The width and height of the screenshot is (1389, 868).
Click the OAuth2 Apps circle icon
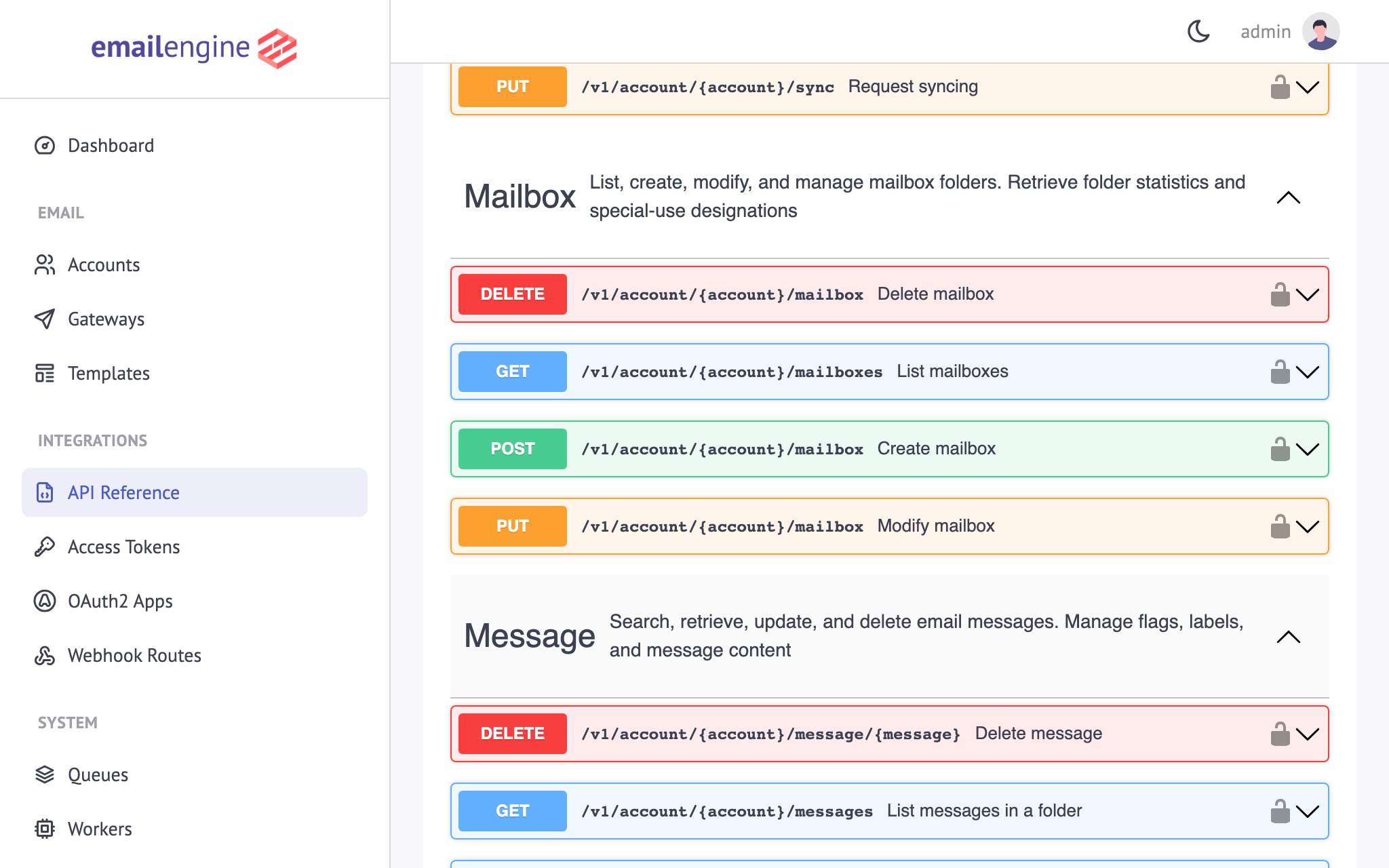(x=45, y=601)
